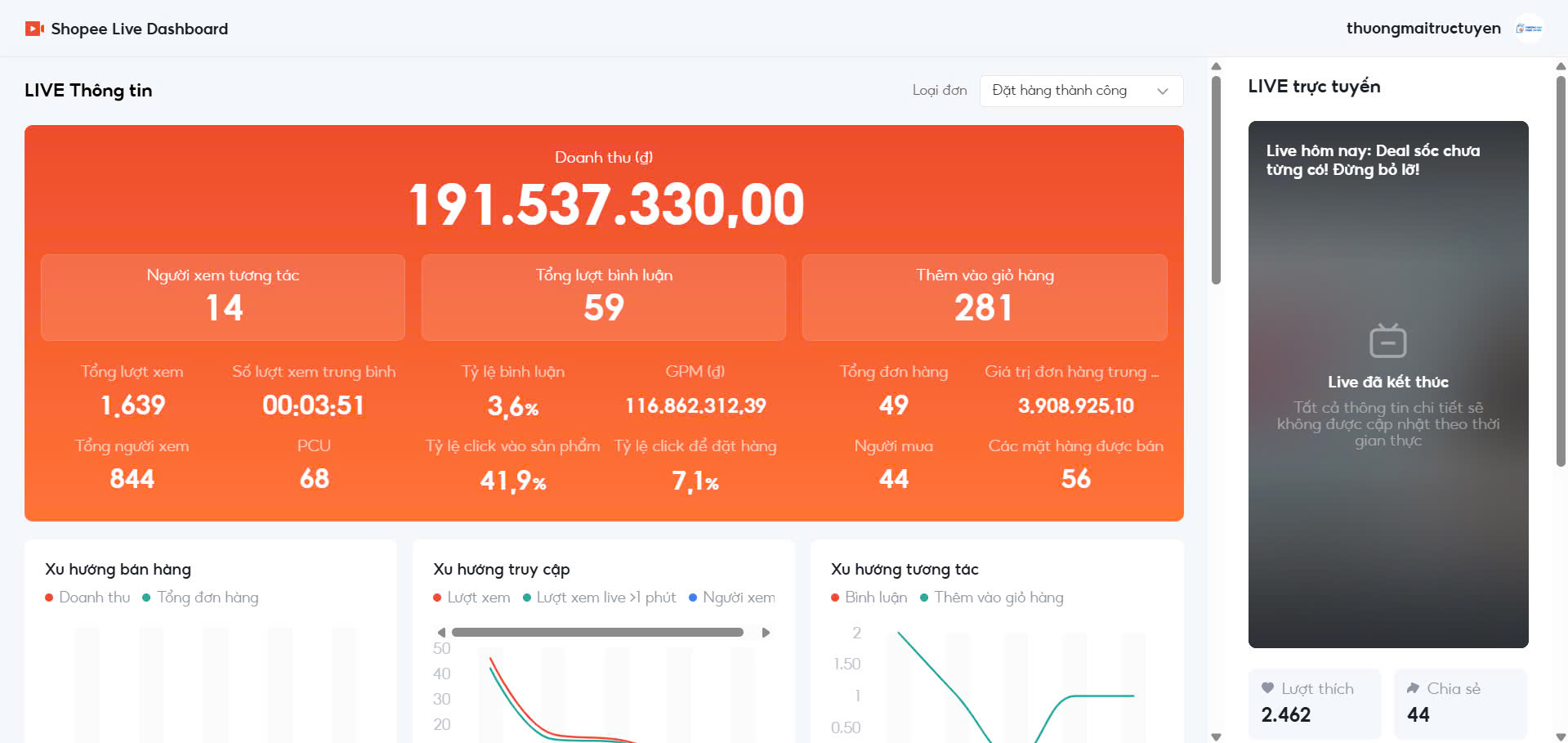The height and width of the screenshot is (743, 1568).
Task: Click the traffic chart horizontal range slider
Action: (x=597, y=633)
